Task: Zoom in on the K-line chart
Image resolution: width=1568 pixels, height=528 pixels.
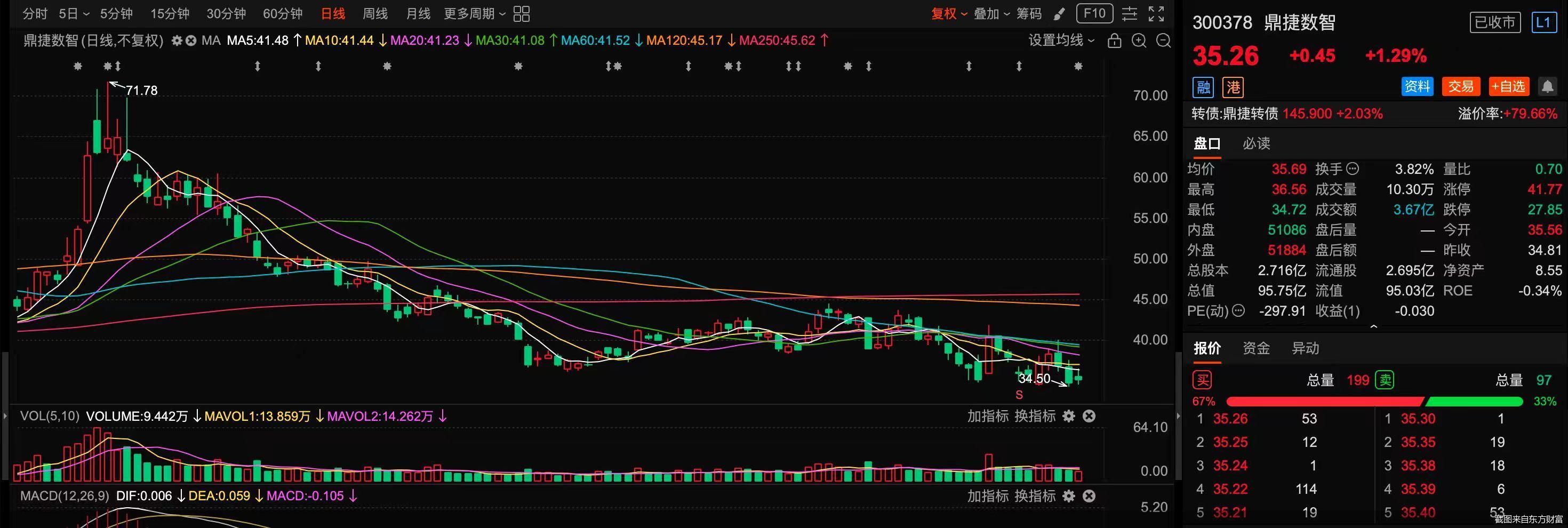Action: point(1138,41)
